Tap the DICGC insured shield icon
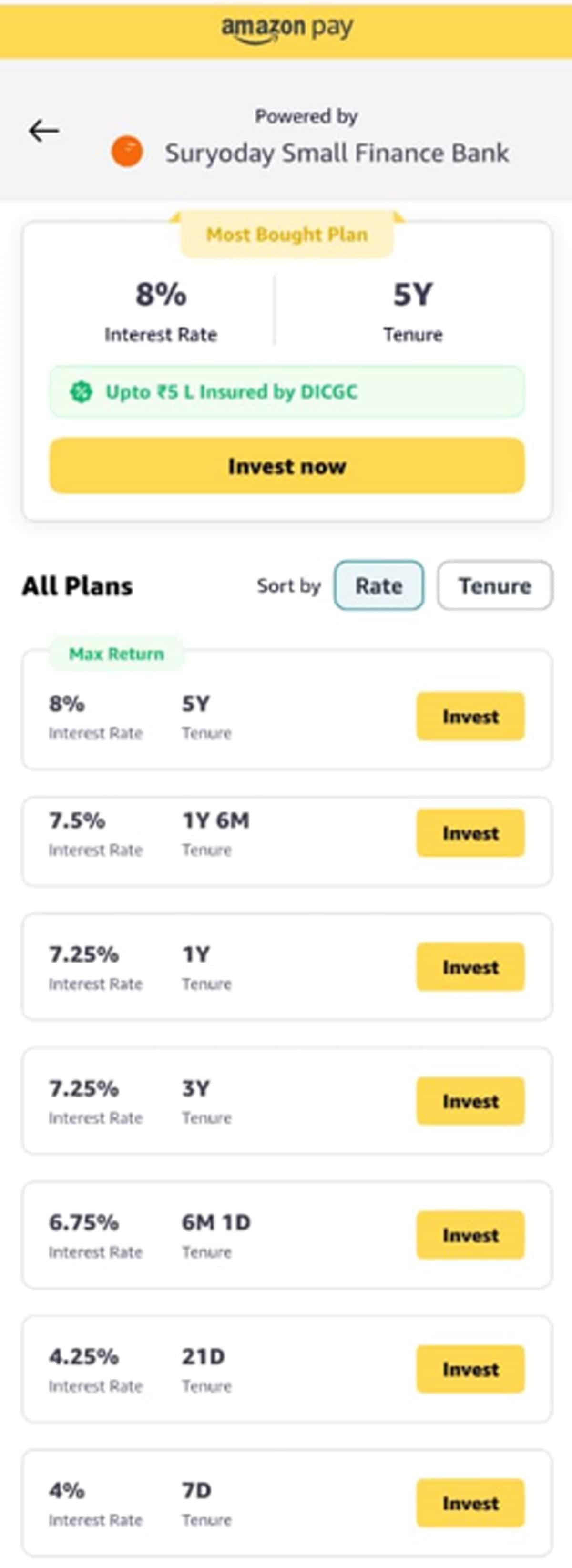Screen dimensions: 572x1568 (x=81, y=392)
